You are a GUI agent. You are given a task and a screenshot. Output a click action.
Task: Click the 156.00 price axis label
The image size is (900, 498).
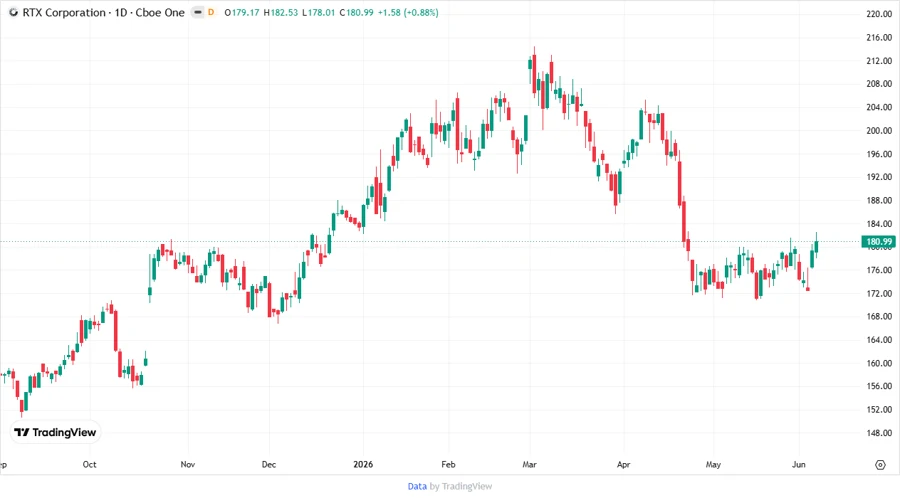[879, 386]
